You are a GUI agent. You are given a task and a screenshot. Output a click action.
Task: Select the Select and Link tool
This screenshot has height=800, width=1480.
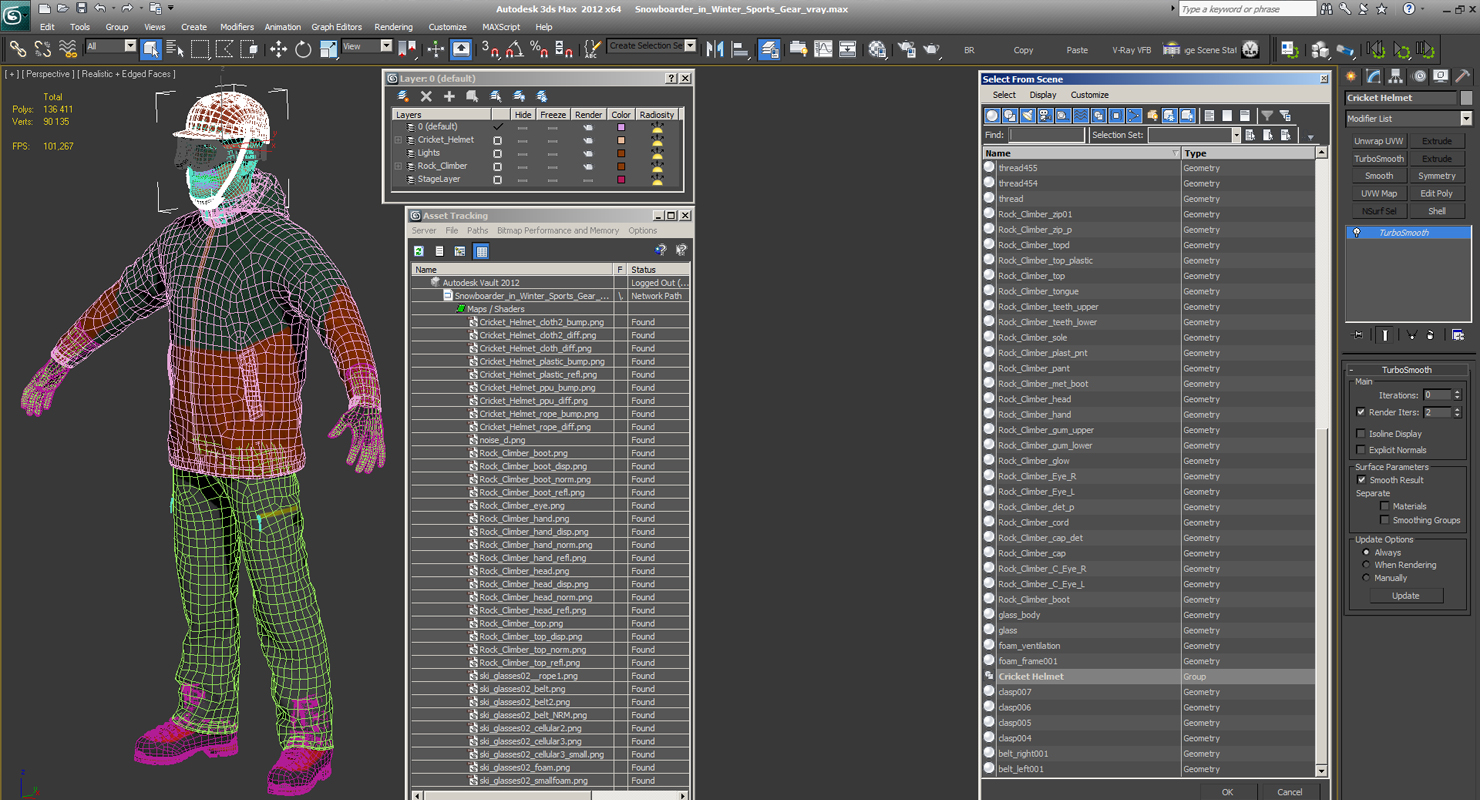(17, 49)
